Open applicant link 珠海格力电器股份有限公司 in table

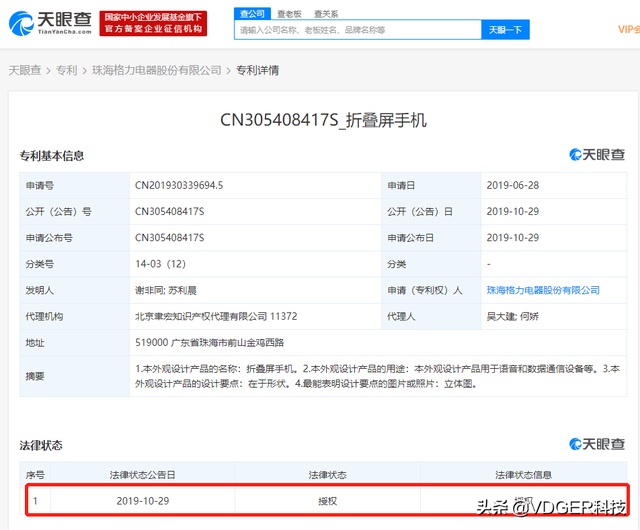tap(543, 290)
